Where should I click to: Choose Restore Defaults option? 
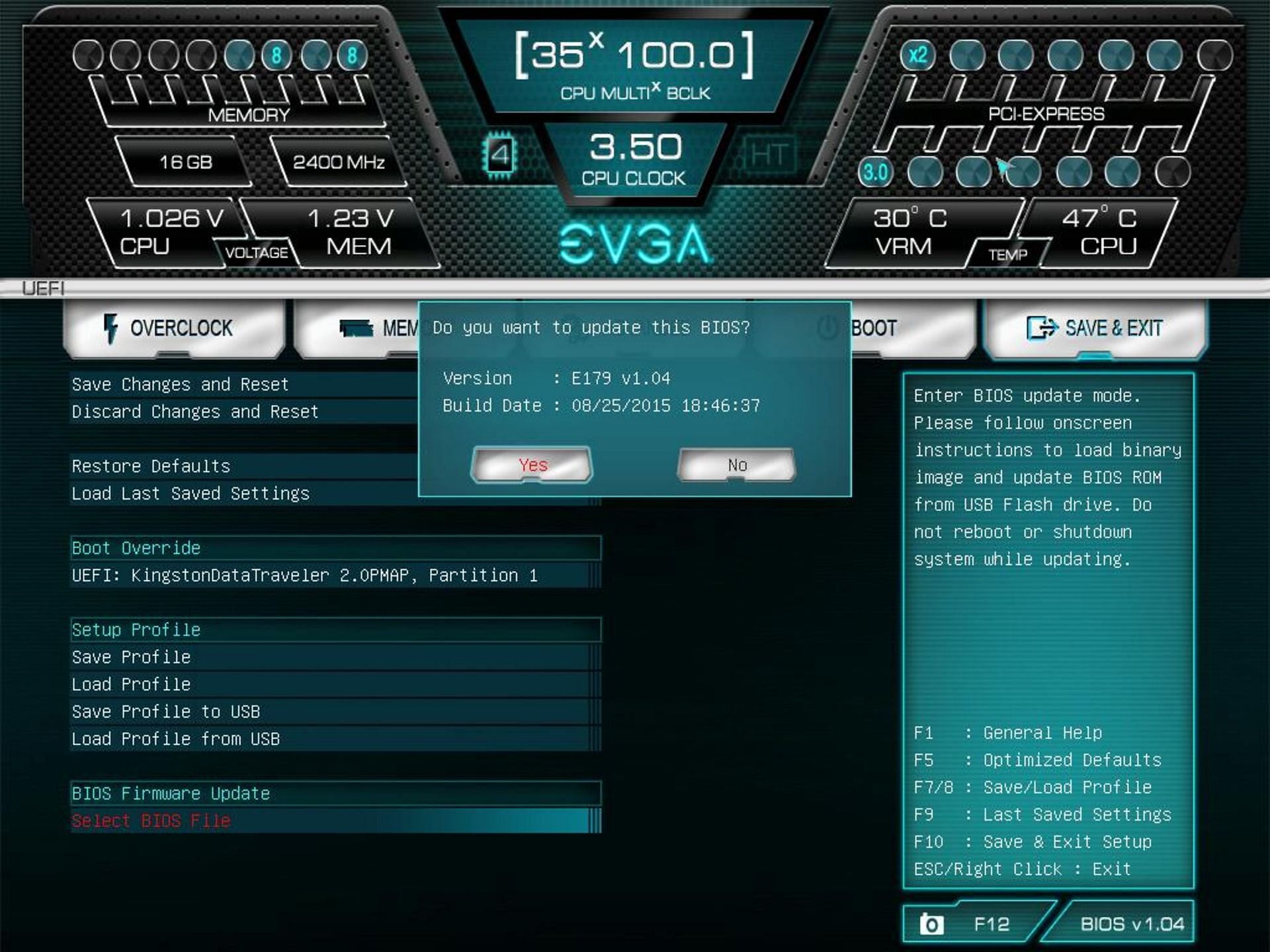click(x=245, y=466)
